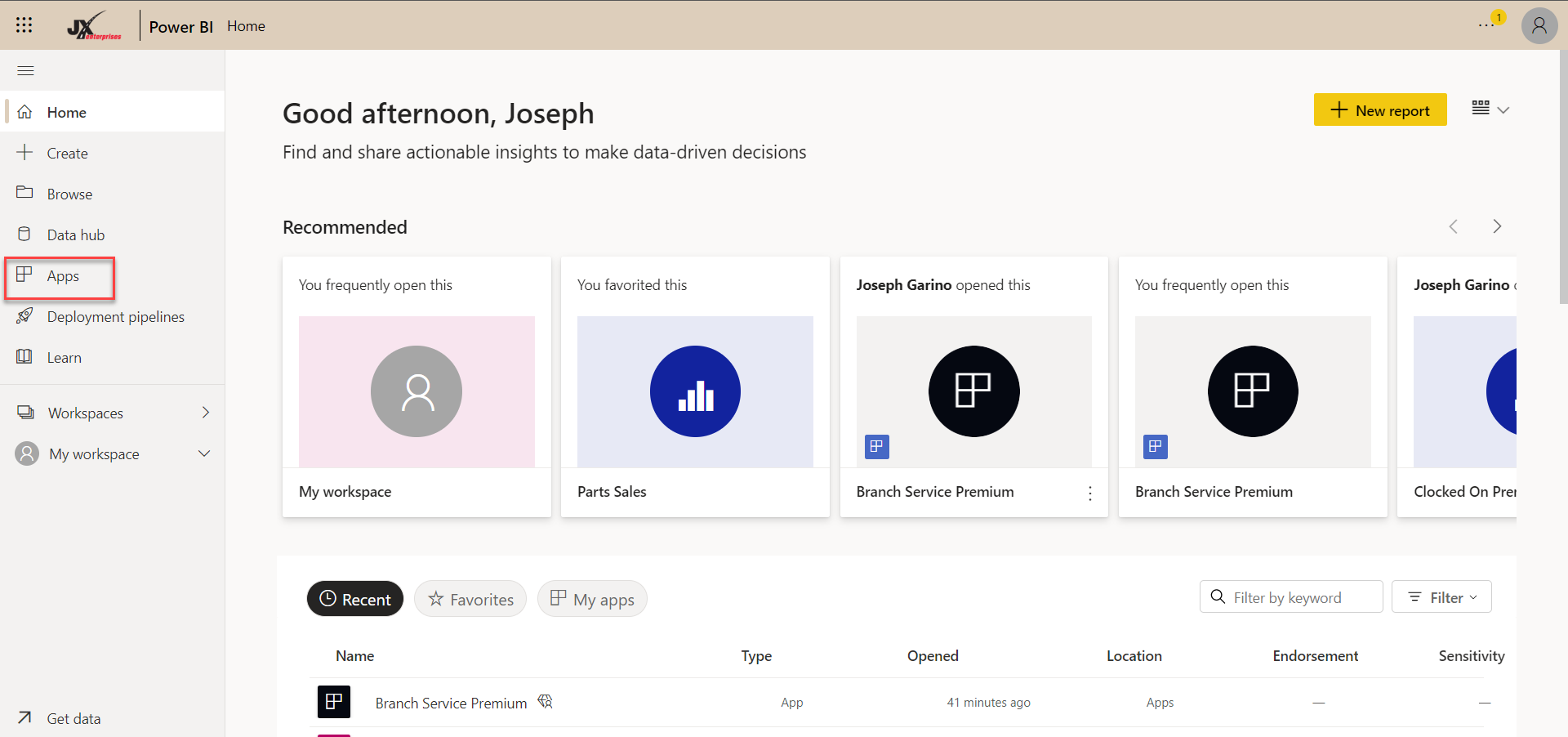Viewport: 1568px width, 737px height.
Task: Go to Home in navigation pane
Action: coord(113,112)
